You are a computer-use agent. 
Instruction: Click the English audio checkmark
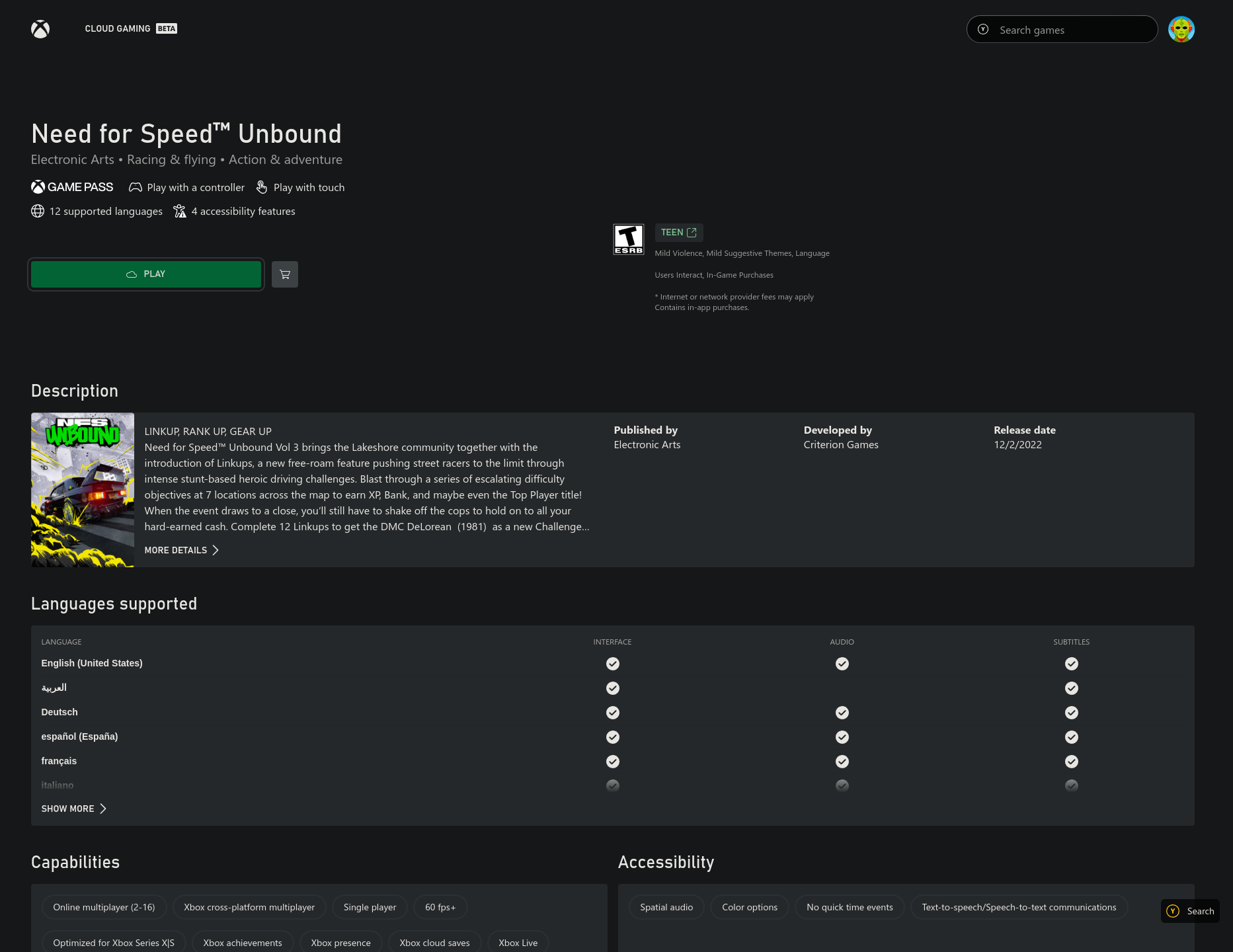point(842,664)
